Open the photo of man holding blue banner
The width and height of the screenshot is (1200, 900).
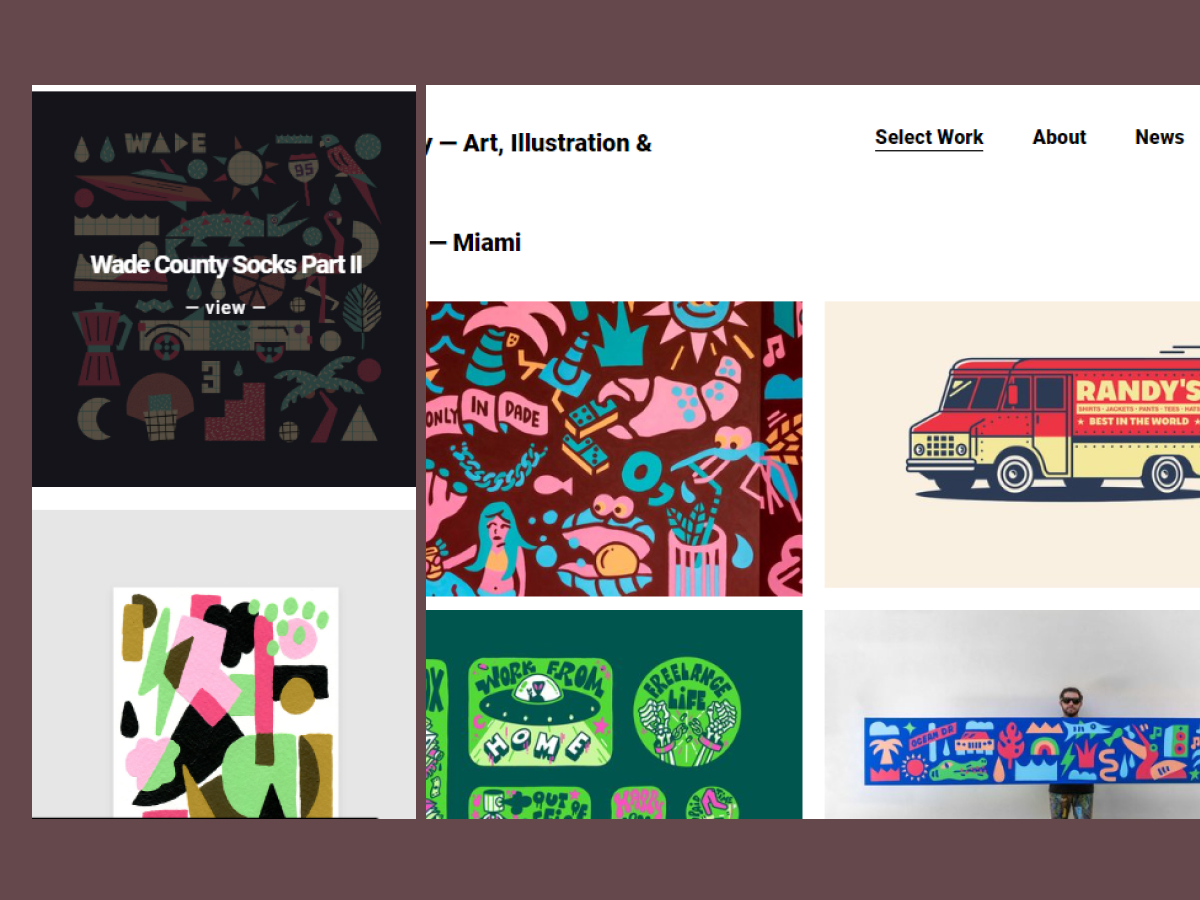click(1012, 714)
